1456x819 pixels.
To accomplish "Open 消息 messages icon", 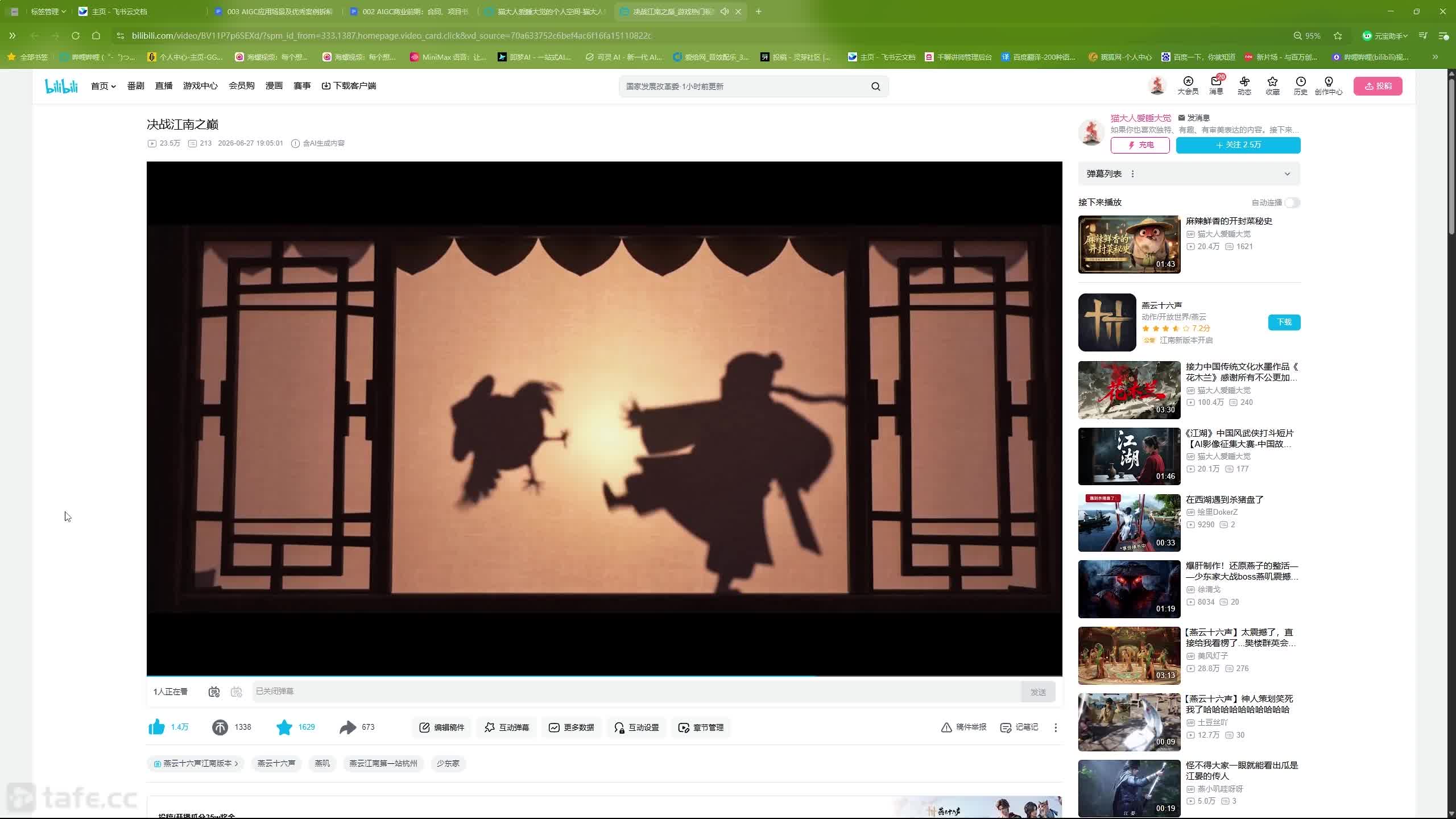I will click(x=1216, y=86).
